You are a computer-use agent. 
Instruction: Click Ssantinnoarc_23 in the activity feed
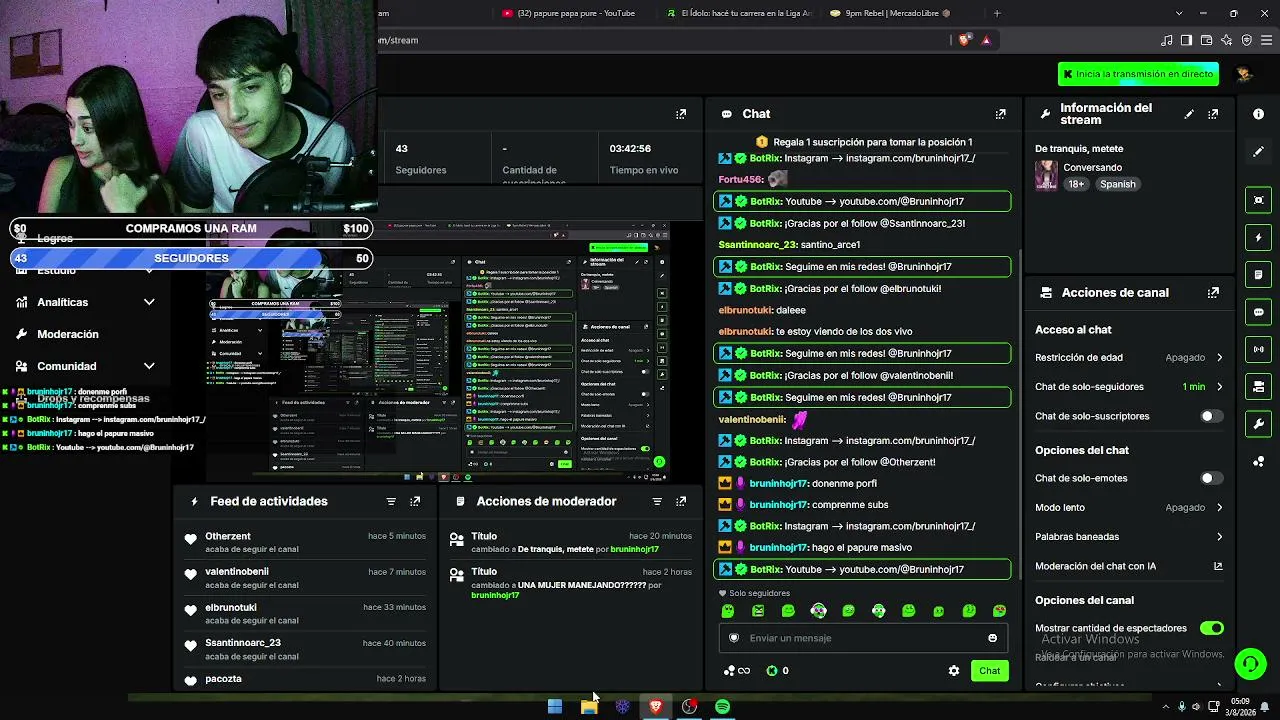point(243,643)
